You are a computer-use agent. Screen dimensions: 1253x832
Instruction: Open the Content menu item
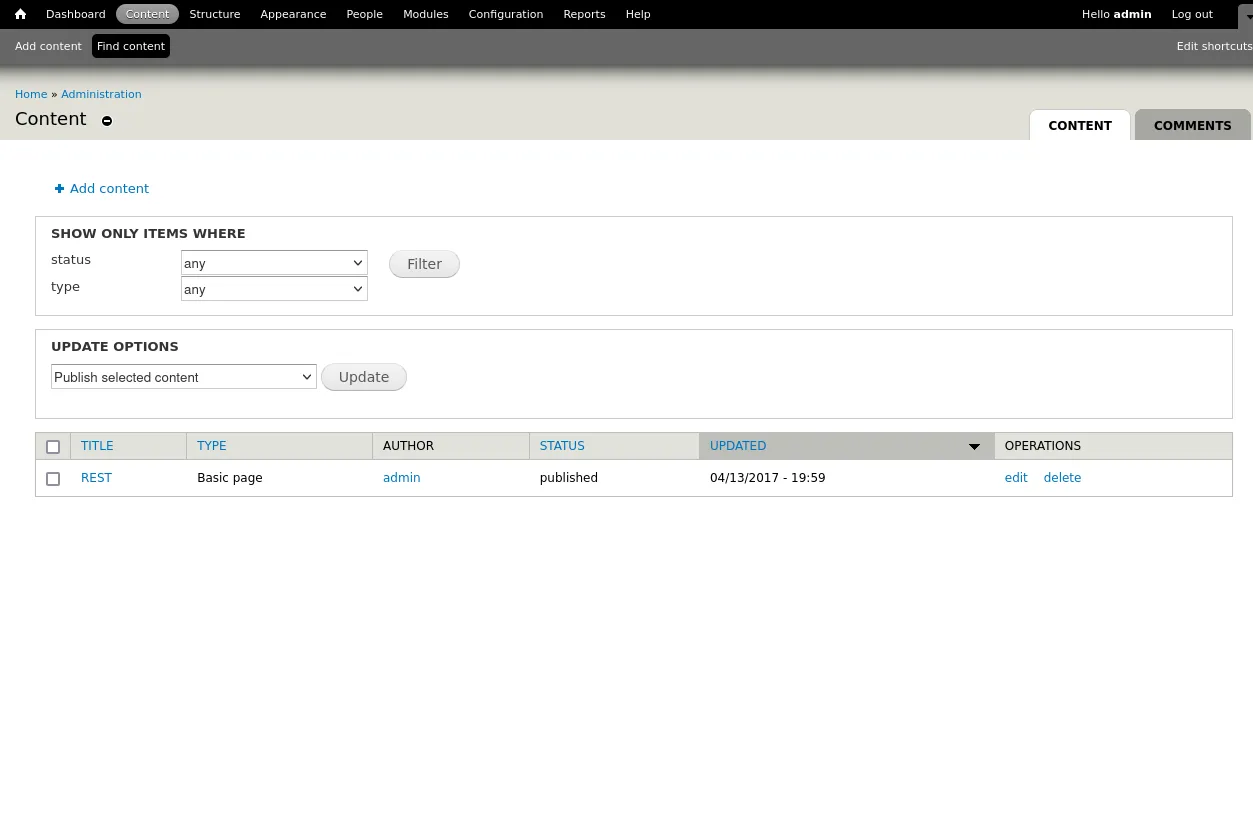148,14
